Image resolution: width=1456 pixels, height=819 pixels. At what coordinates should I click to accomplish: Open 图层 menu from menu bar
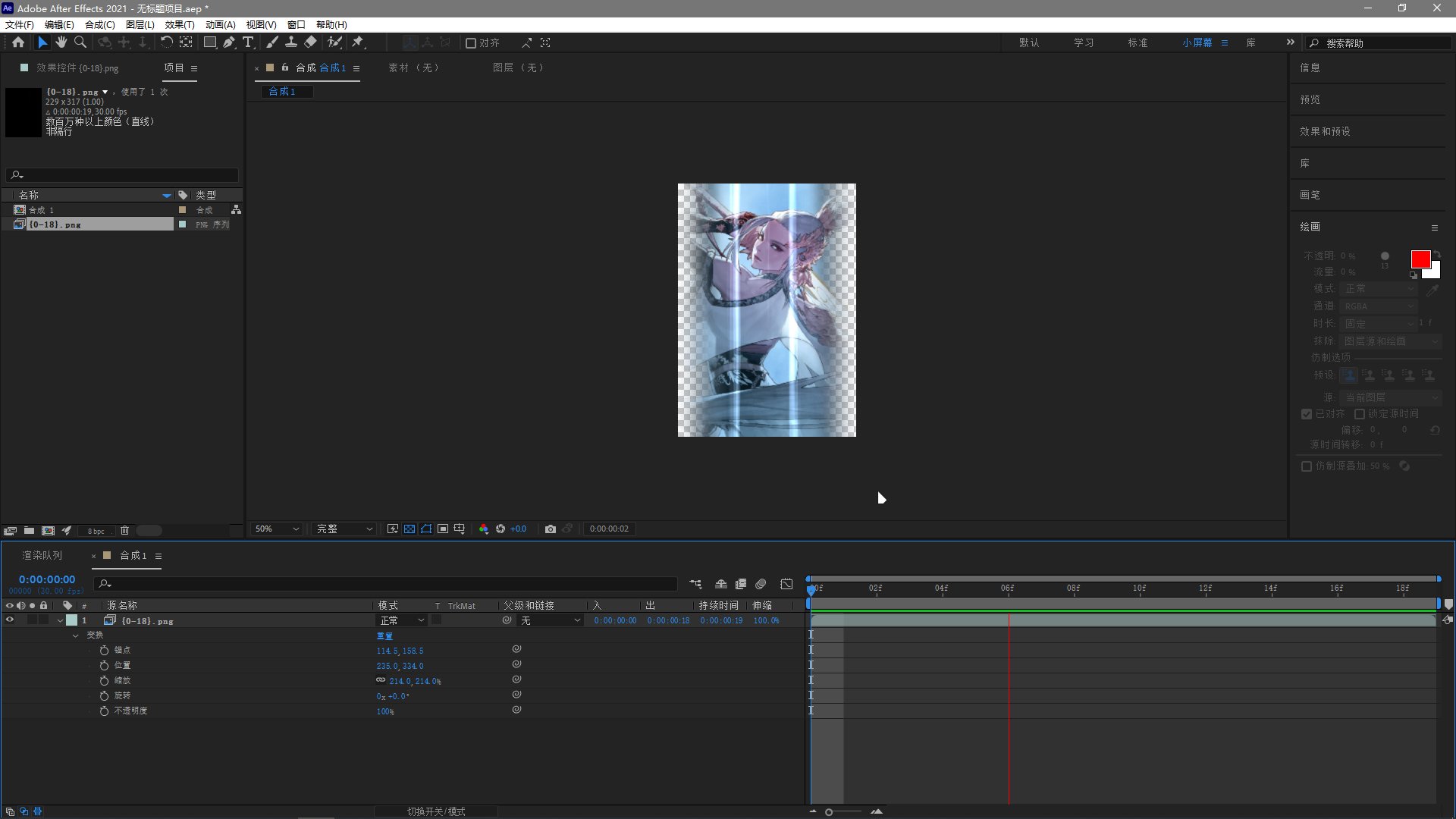point(140,24)
